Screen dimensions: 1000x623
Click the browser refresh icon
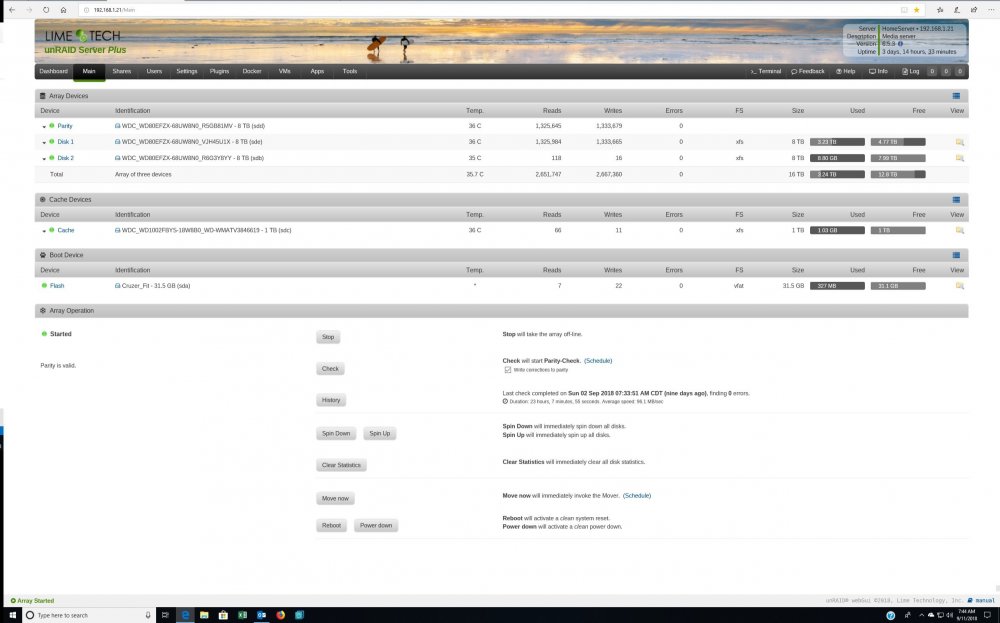46,10
